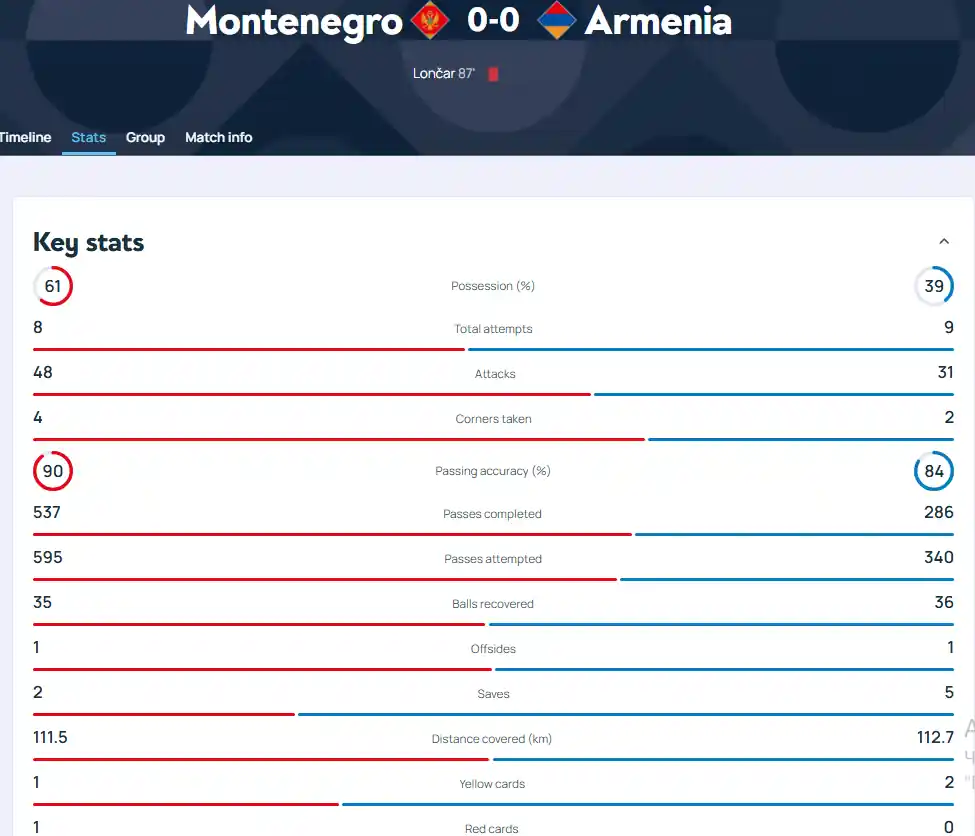Click the Key stats heading

coord(88,243)
